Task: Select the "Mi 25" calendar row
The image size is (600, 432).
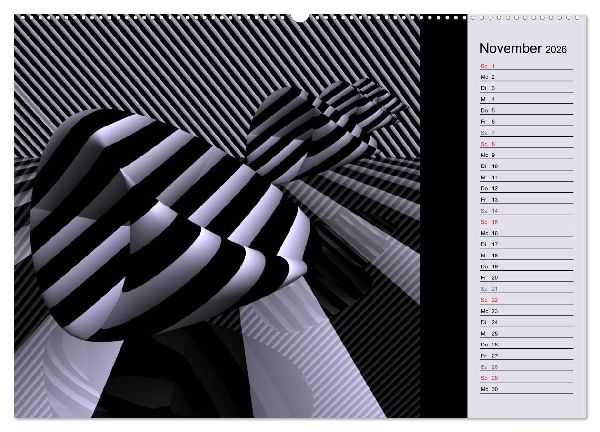Action: (x=527, y=333)
